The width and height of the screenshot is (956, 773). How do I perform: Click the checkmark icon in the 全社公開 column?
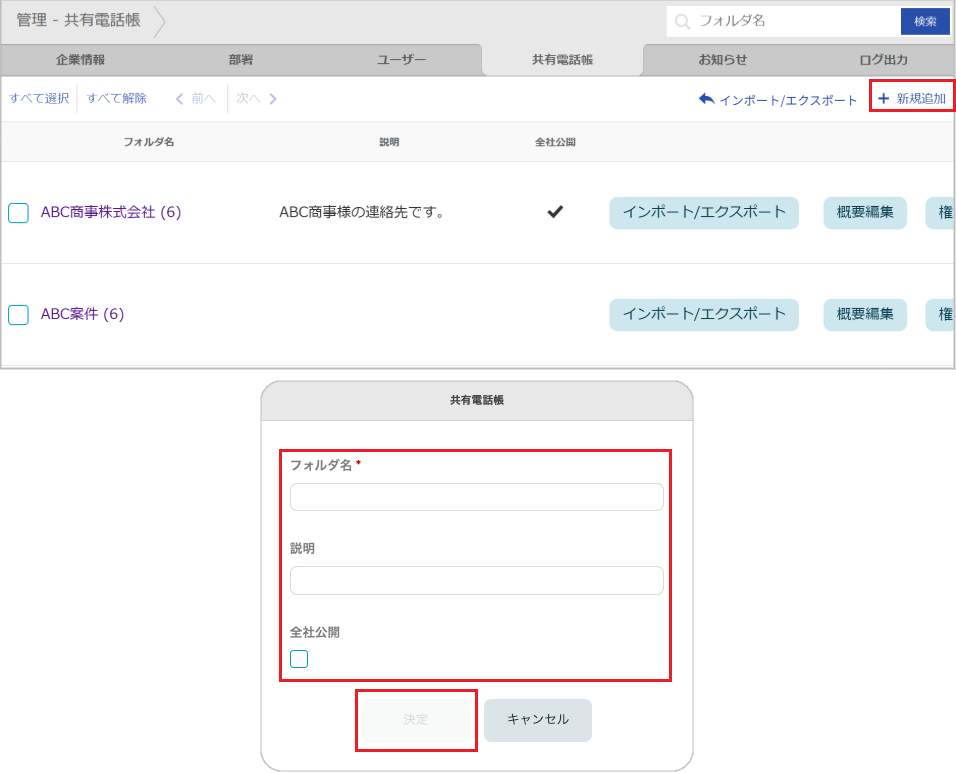pyautogui.click(x=554, y=212)
